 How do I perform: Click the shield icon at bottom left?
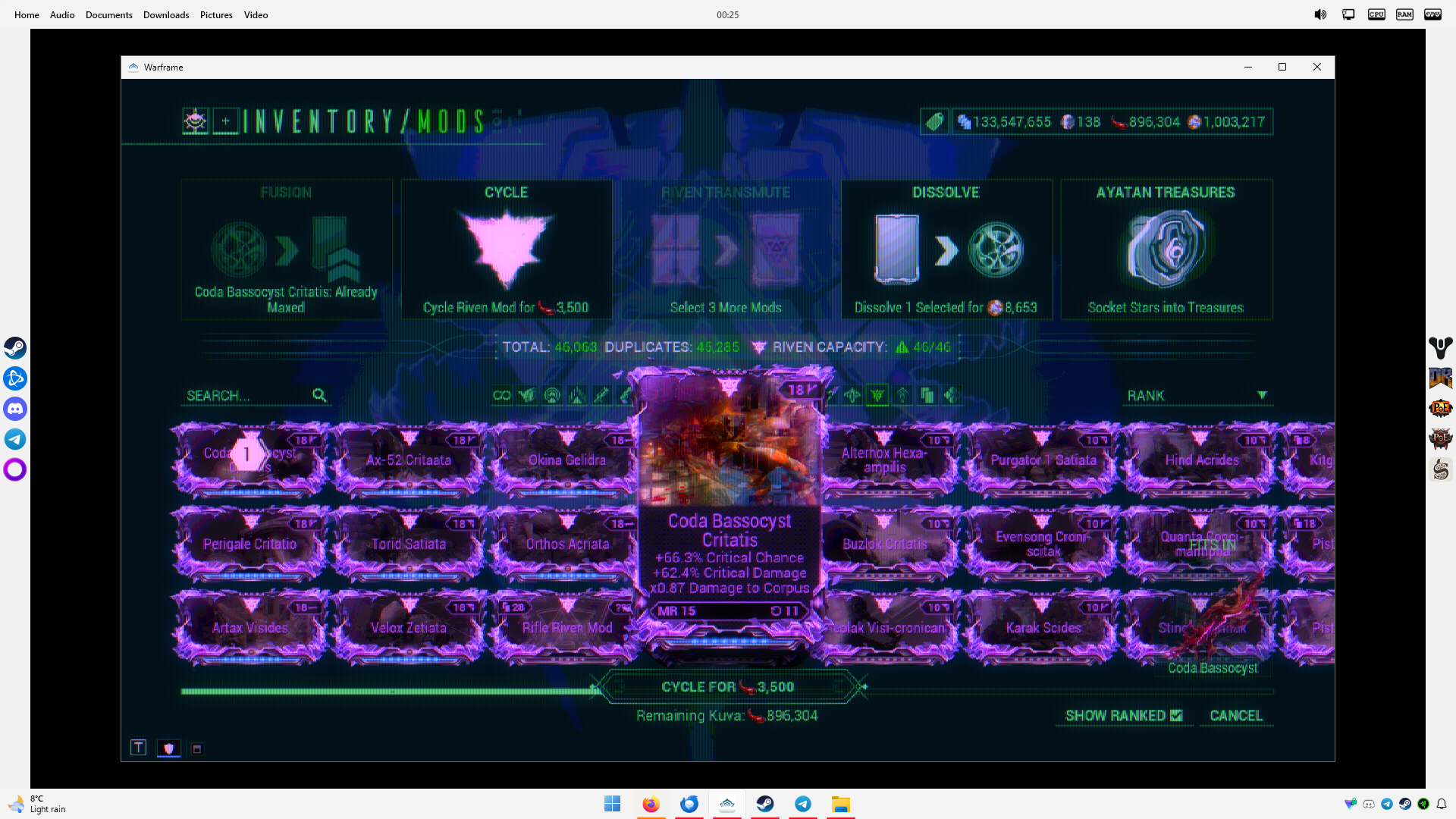click(168, 748)
